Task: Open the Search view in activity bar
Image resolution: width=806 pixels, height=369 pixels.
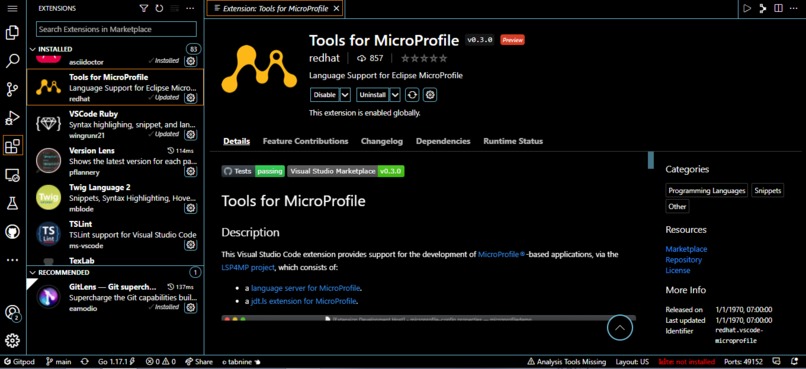Action: pos(12,62)
